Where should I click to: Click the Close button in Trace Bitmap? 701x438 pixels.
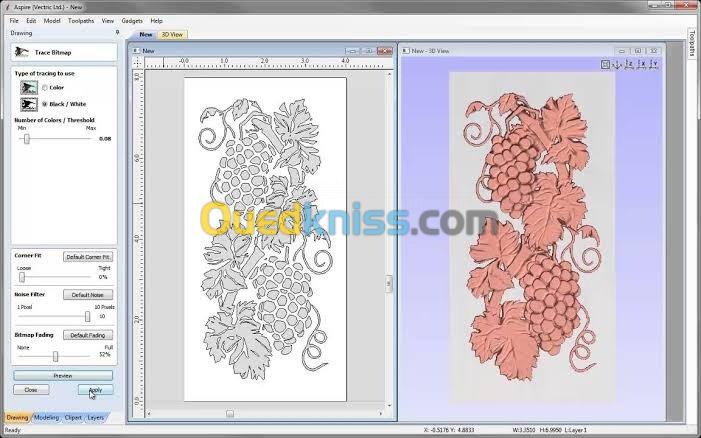[x=31, y=390]
